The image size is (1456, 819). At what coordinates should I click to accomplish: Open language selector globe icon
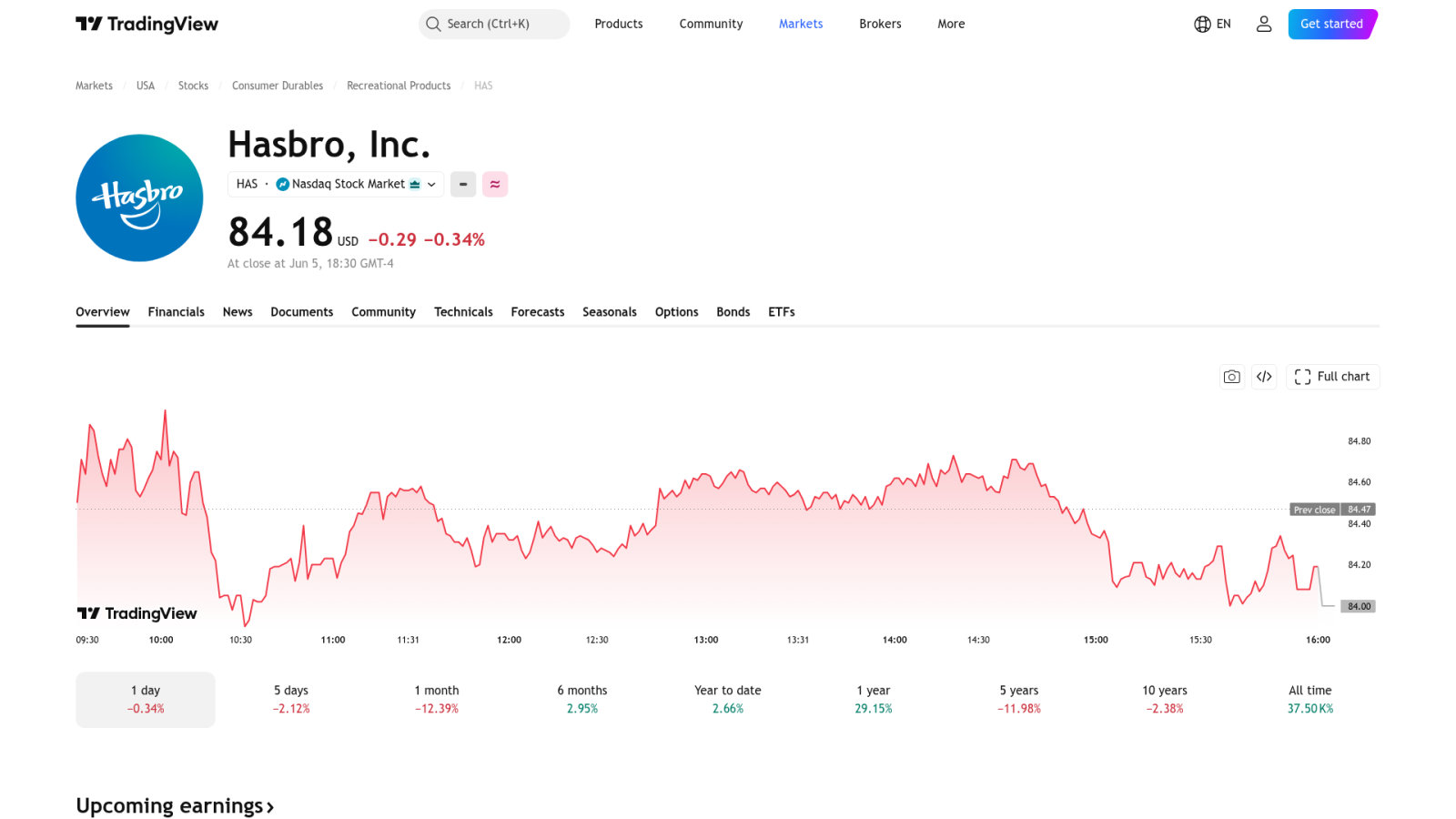point(1203,24)
